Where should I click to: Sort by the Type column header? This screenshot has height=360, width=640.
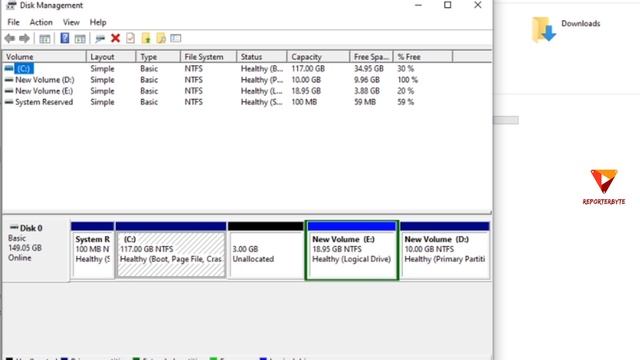(x=158, y=57)
